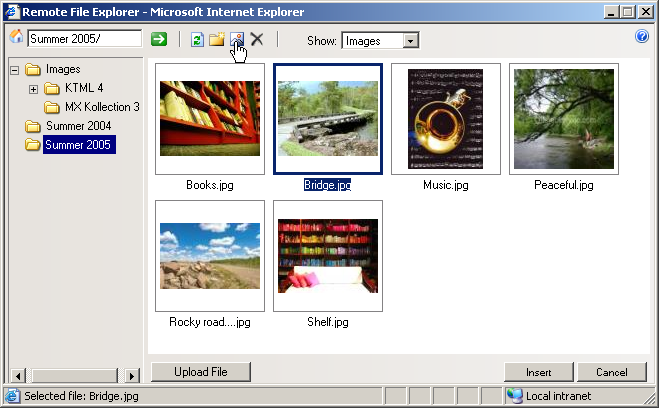This screenshot has width=659, height=408.
Task: Click the Rocky road....jpg file name
Action: coord(210,322)
